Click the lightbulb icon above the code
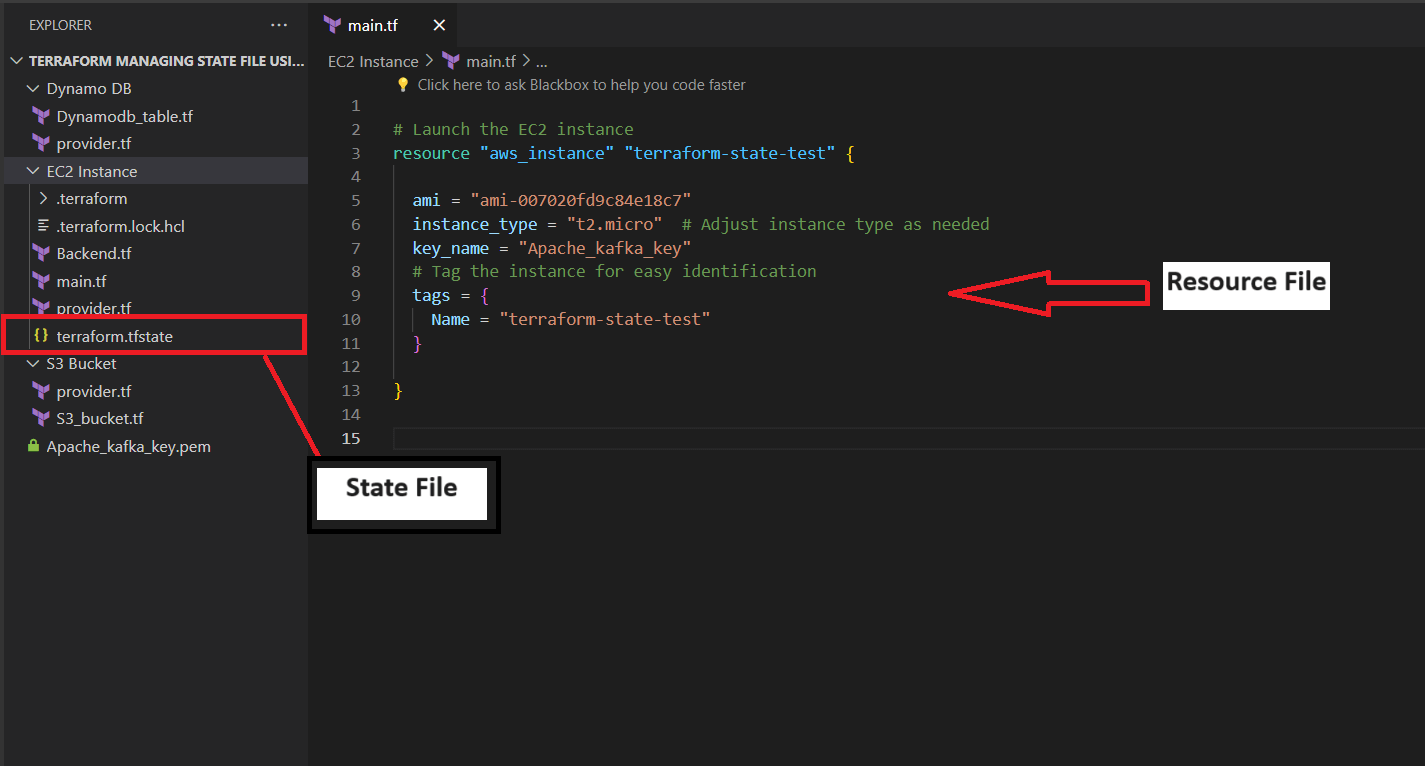The image size is (1425, 766). tap(403, 85)
